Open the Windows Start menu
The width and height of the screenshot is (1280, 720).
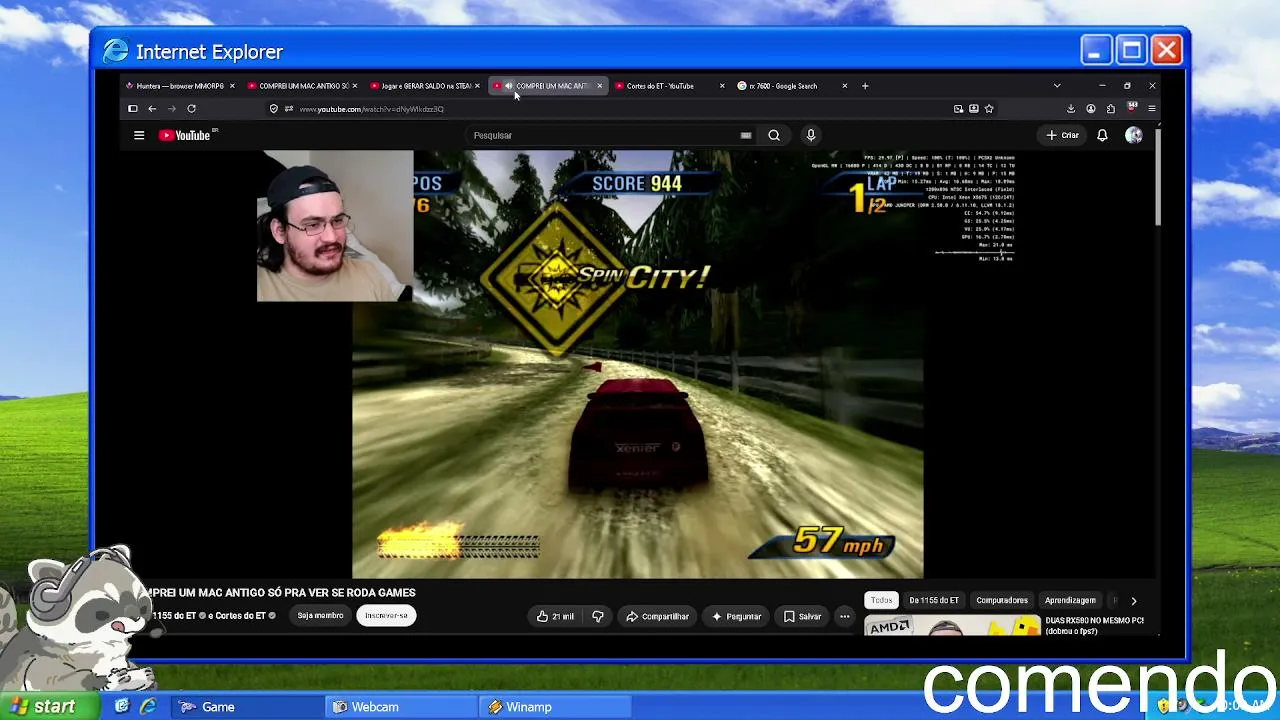50,707
